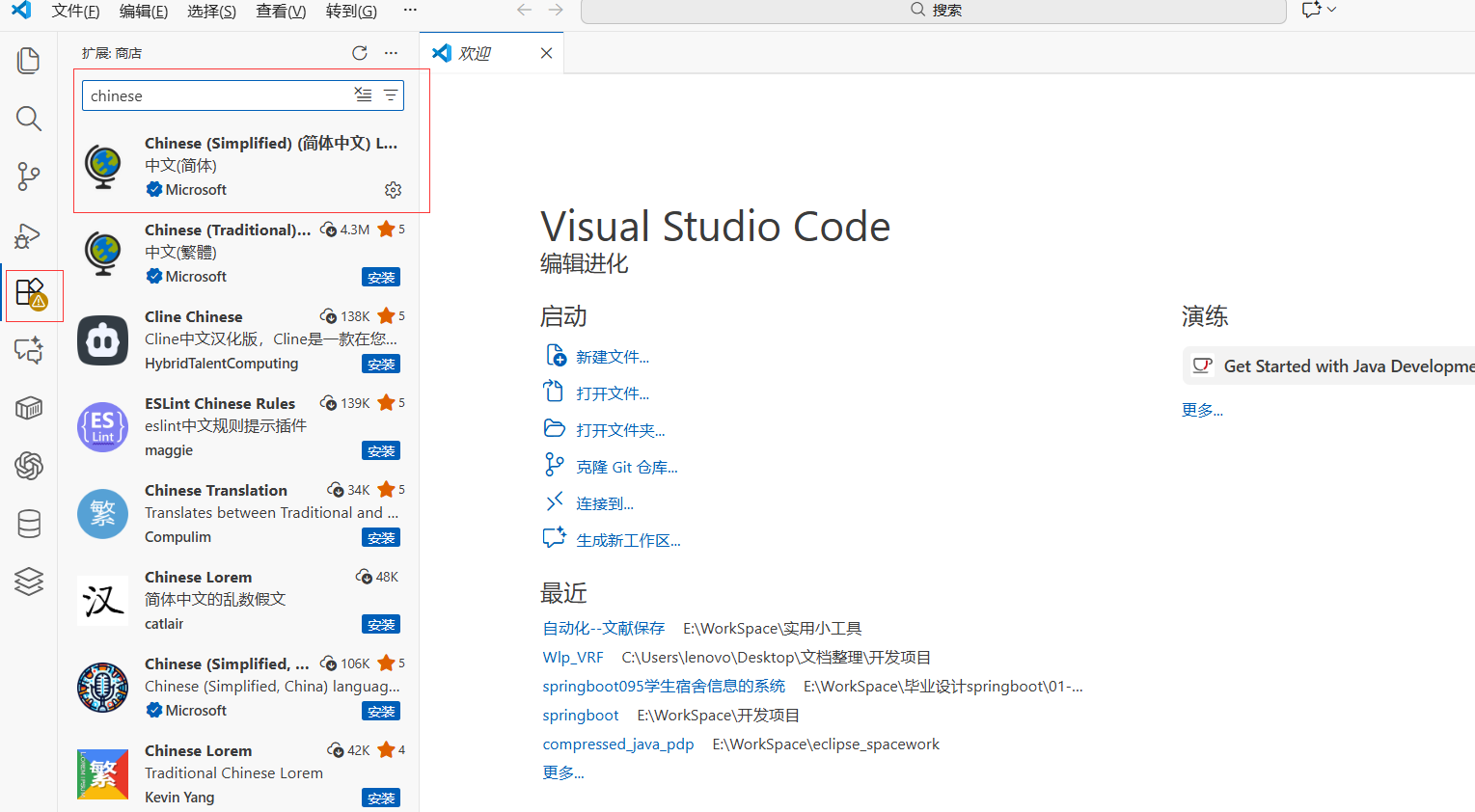Screen dimensions: 1475x812
Task: Click the 克隆 Git 仓库 link
Action: 624,466
